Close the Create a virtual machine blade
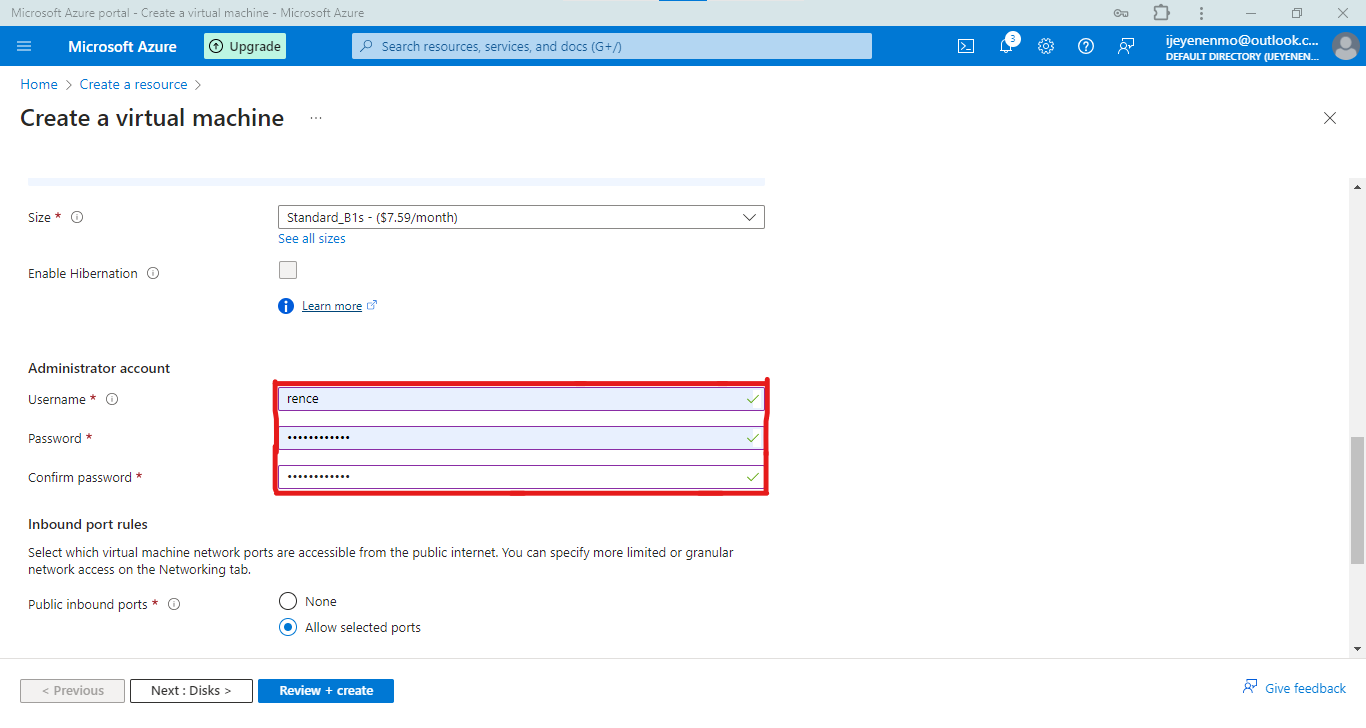 (x=1330, y=118)
